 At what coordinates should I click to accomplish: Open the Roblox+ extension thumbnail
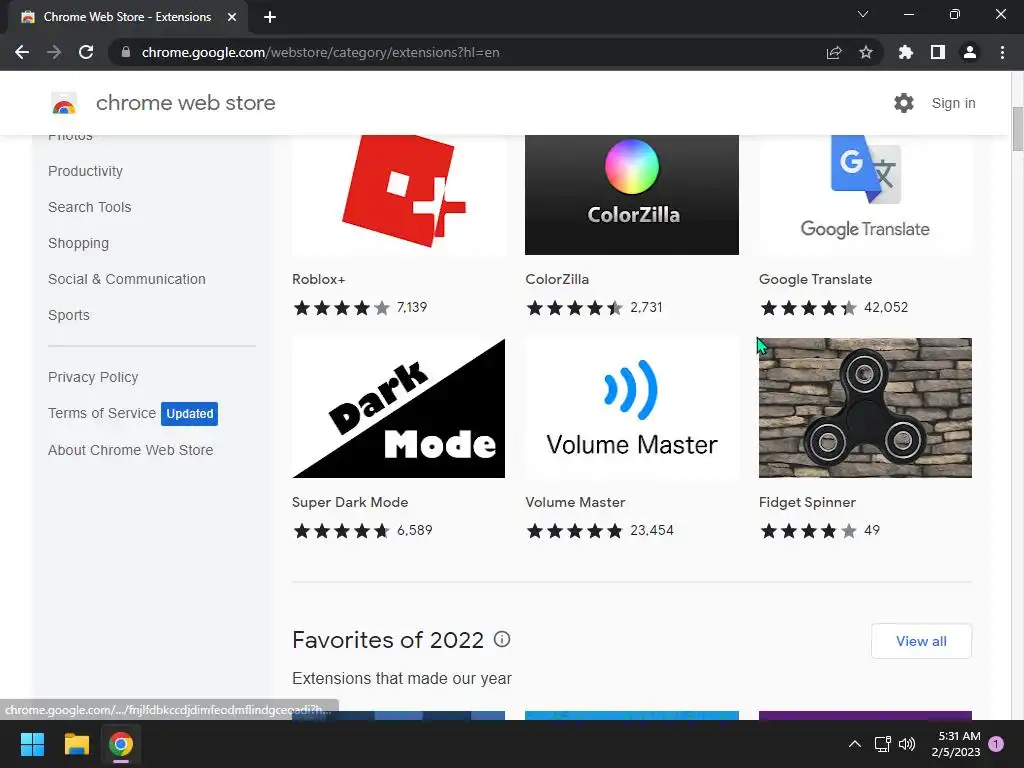coord(398,195)
